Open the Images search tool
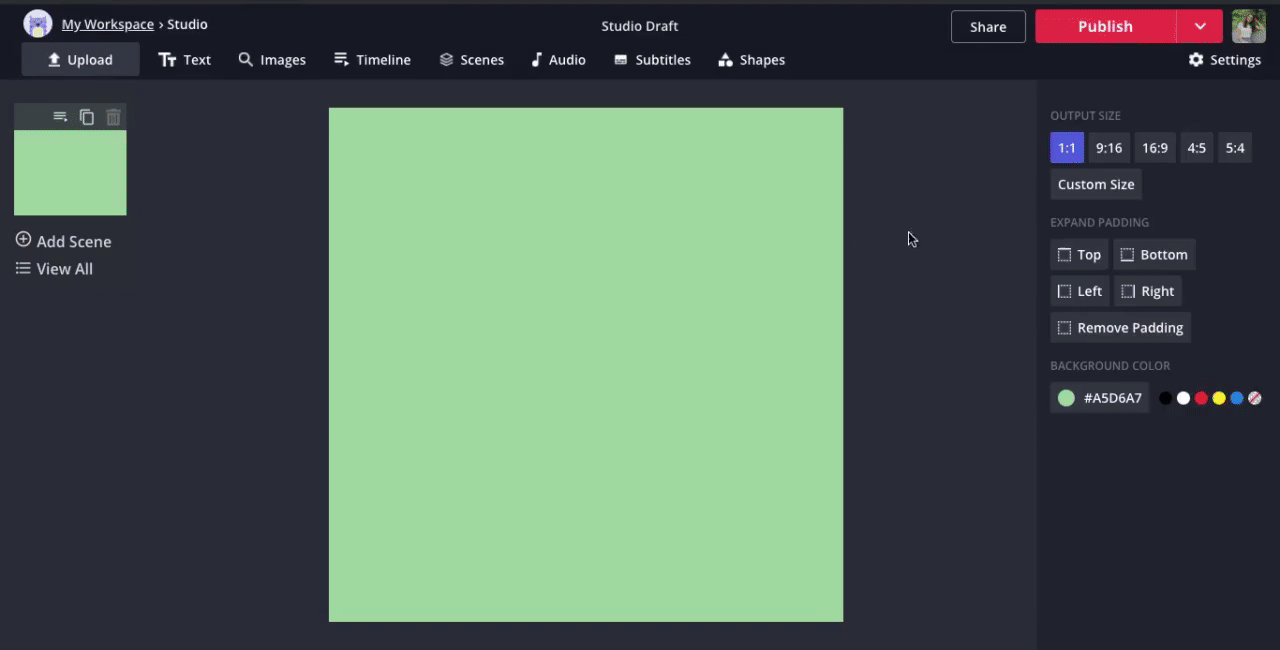Viewport: 1280px width, 650px height. (x=272, y=60)
